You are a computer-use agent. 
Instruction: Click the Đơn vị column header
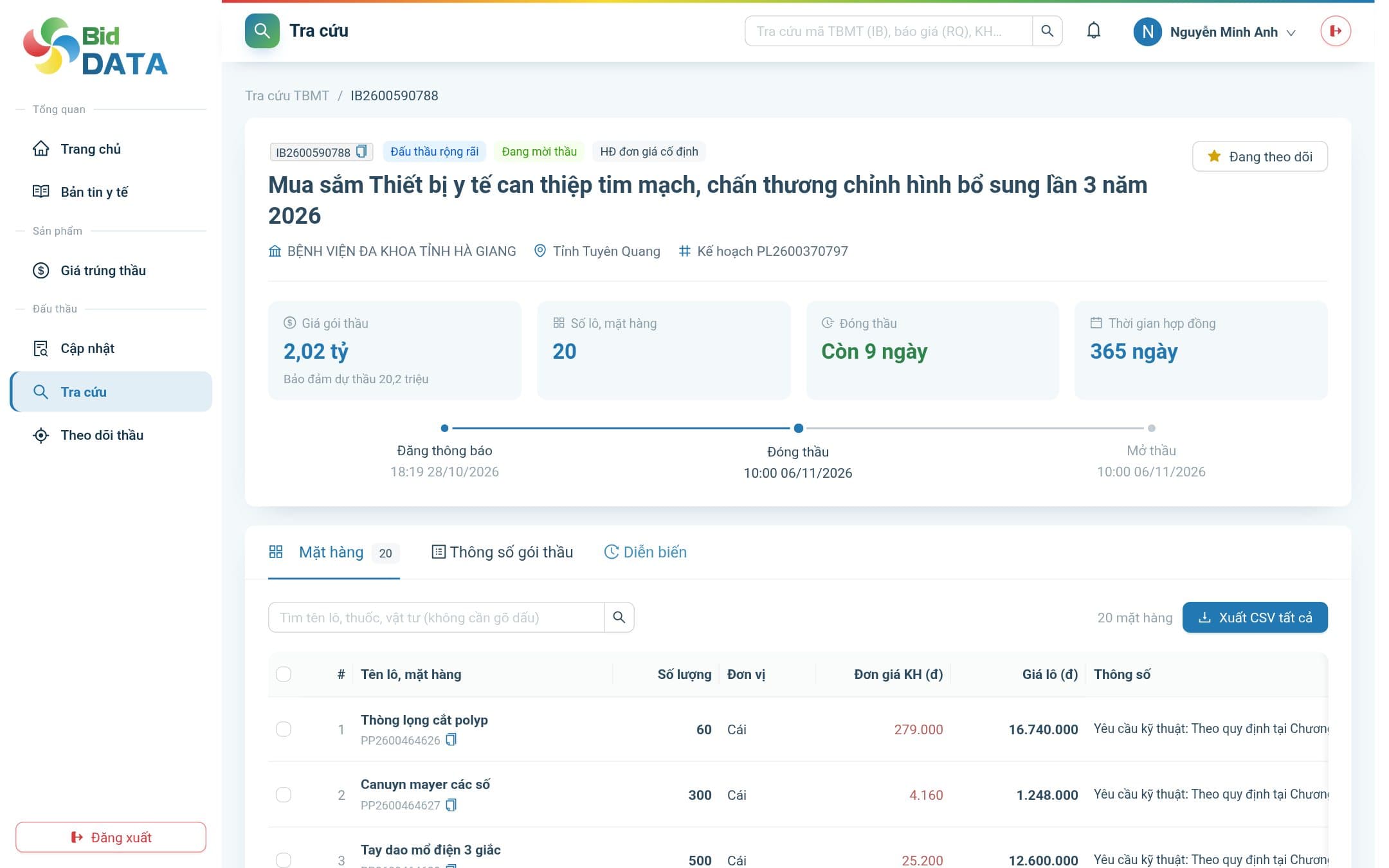click(x=746, y=674)
